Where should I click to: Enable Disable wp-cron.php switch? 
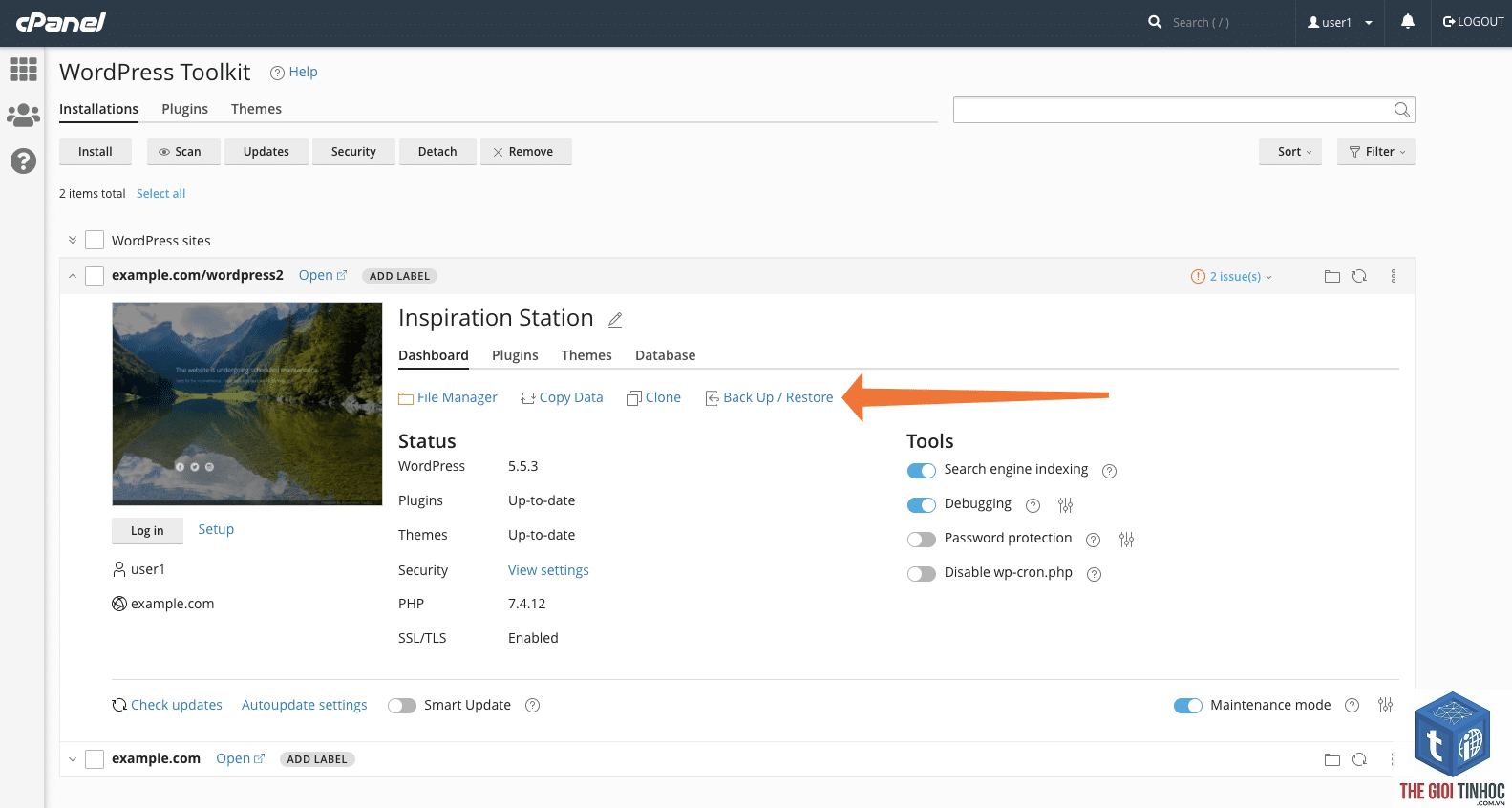(x=921, y=573)
